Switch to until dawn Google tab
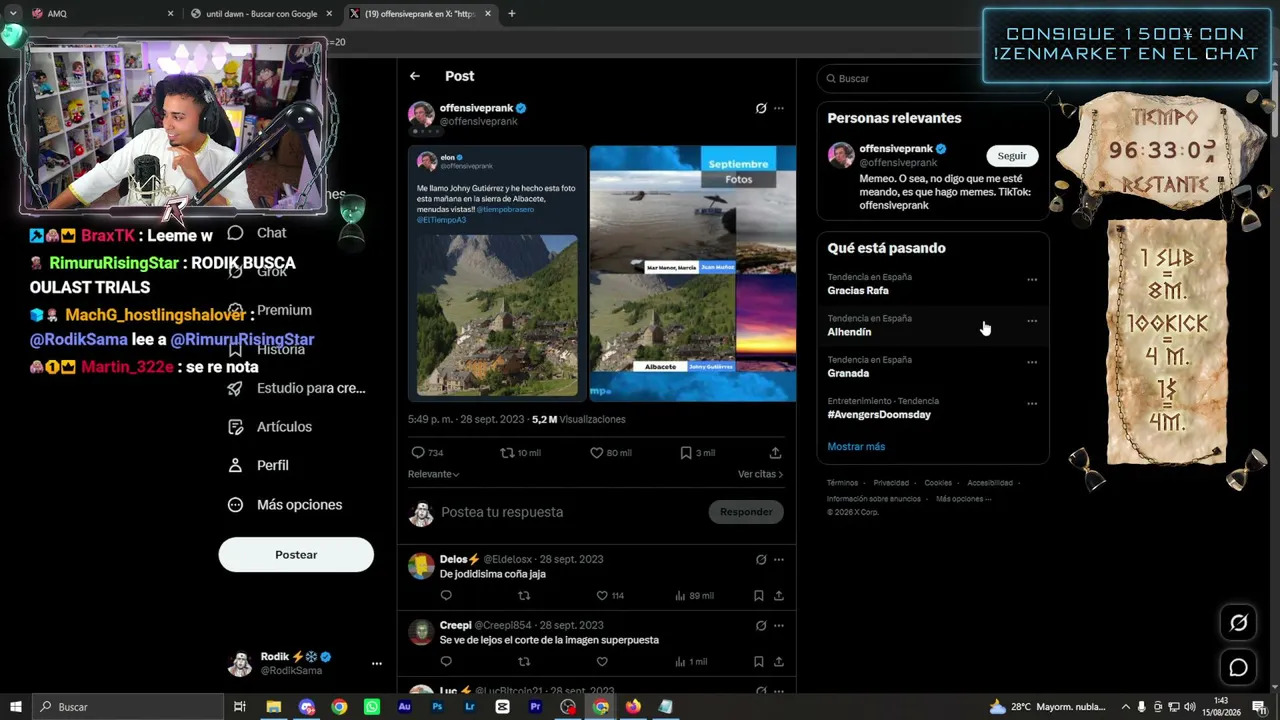The image size is (1280, 720). point(262,14)
